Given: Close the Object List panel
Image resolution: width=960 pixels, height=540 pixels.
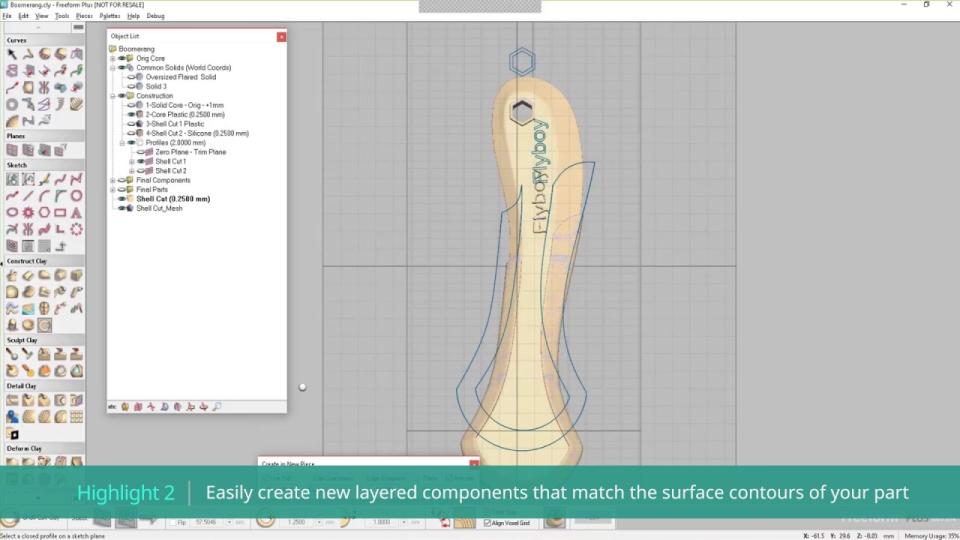Looking at the screenshot, I should coord(281,36).
